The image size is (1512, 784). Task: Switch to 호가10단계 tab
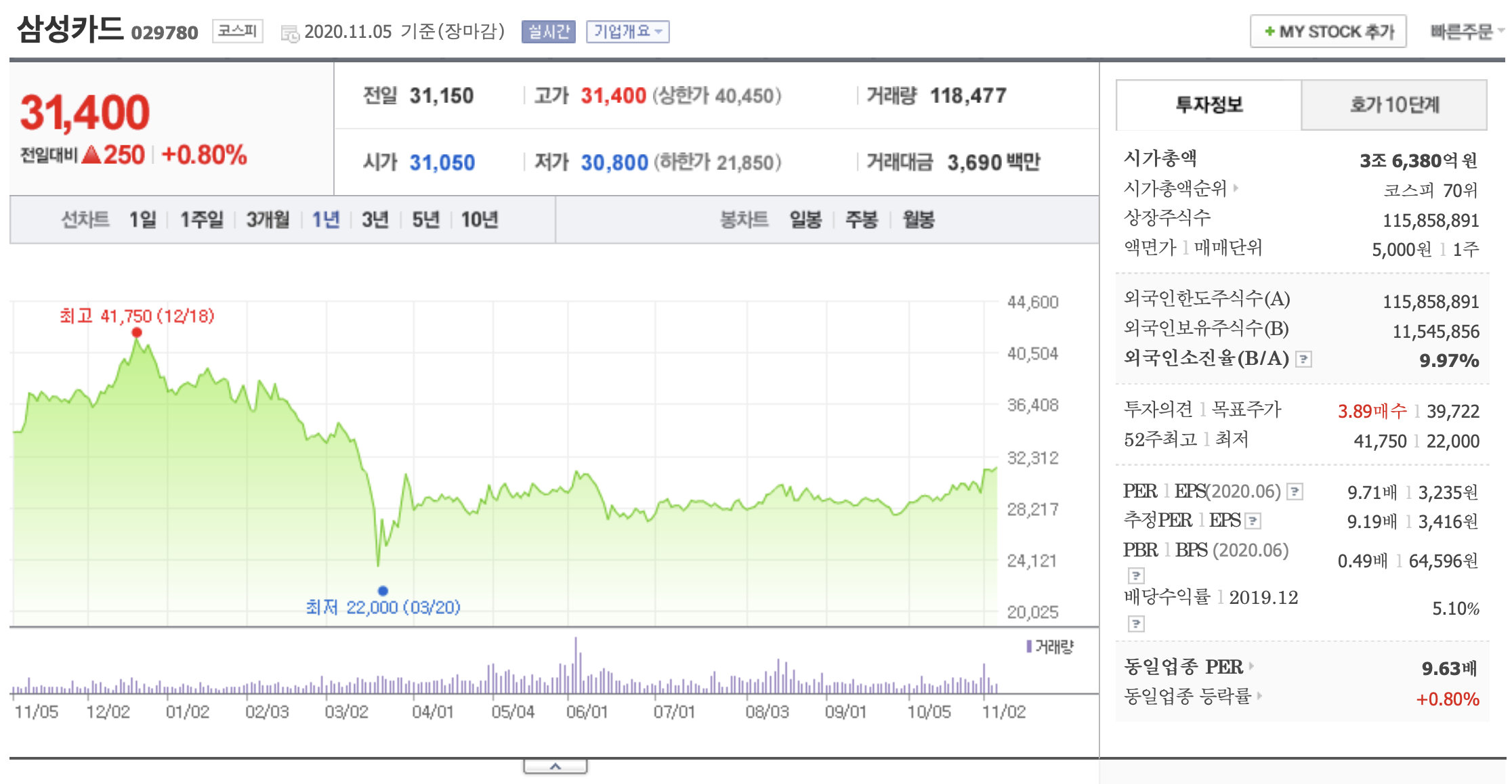point(1393,105)
